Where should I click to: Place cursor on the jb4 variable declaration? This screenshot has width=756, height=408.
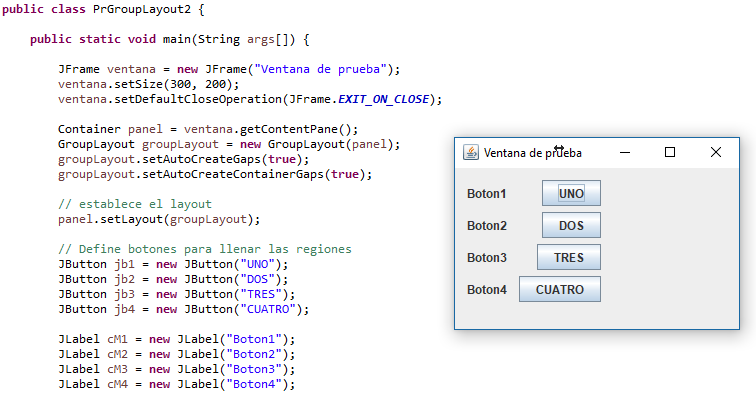124,309
